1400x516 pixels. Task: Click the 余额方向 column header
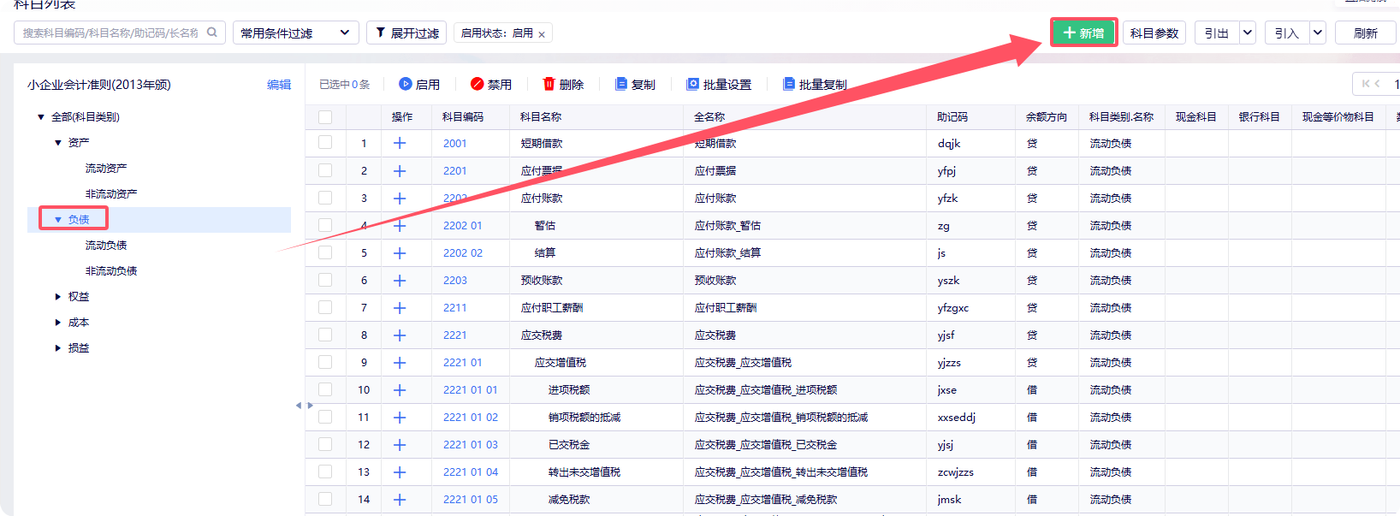1046,117
